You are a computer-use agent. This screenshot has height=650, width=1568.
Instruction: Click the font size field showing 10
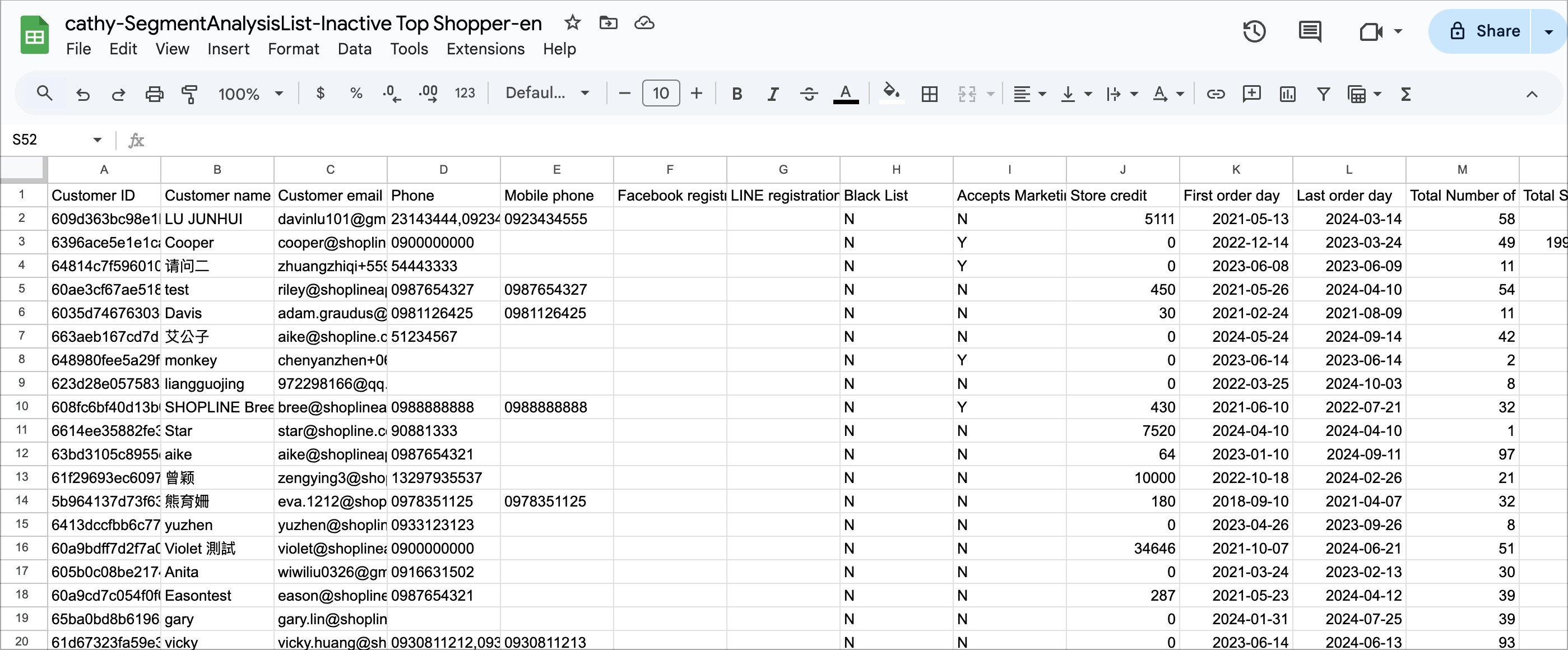tap(661, 93)
